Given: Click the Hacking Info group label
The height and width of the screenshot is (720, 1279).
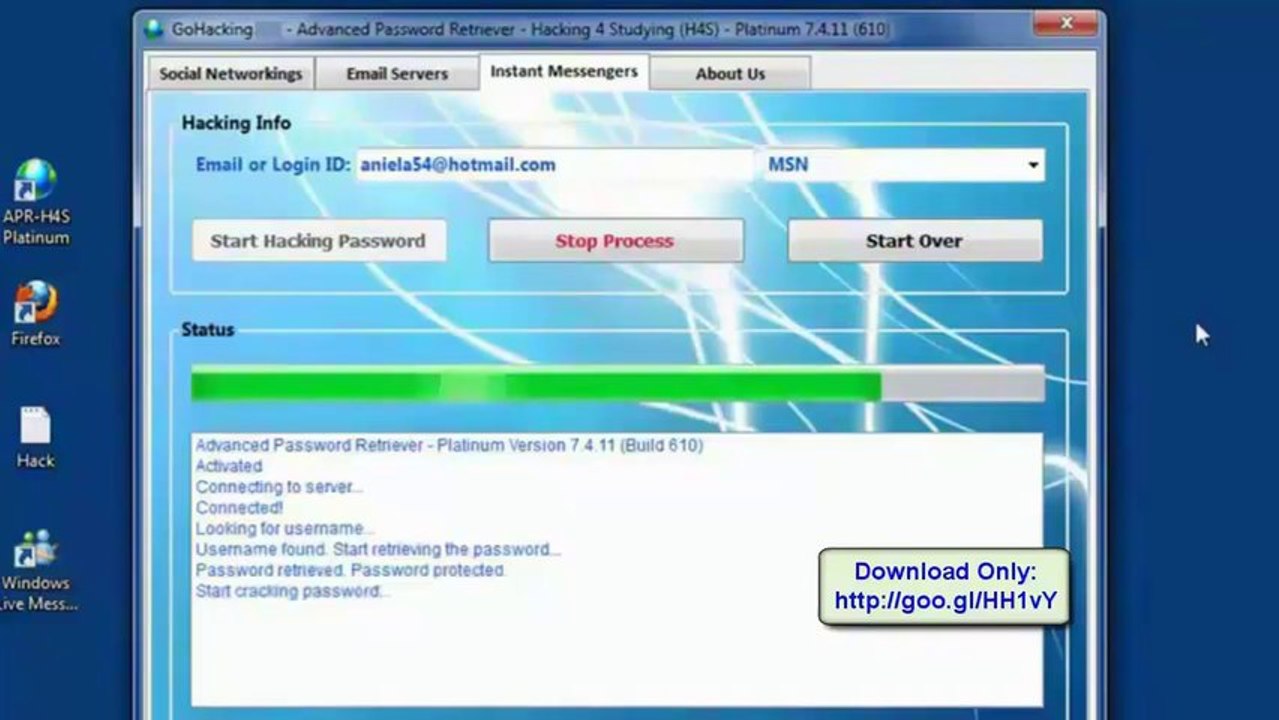Looking at the screenshot, I should pyautogui.click(x=236, y=123).
